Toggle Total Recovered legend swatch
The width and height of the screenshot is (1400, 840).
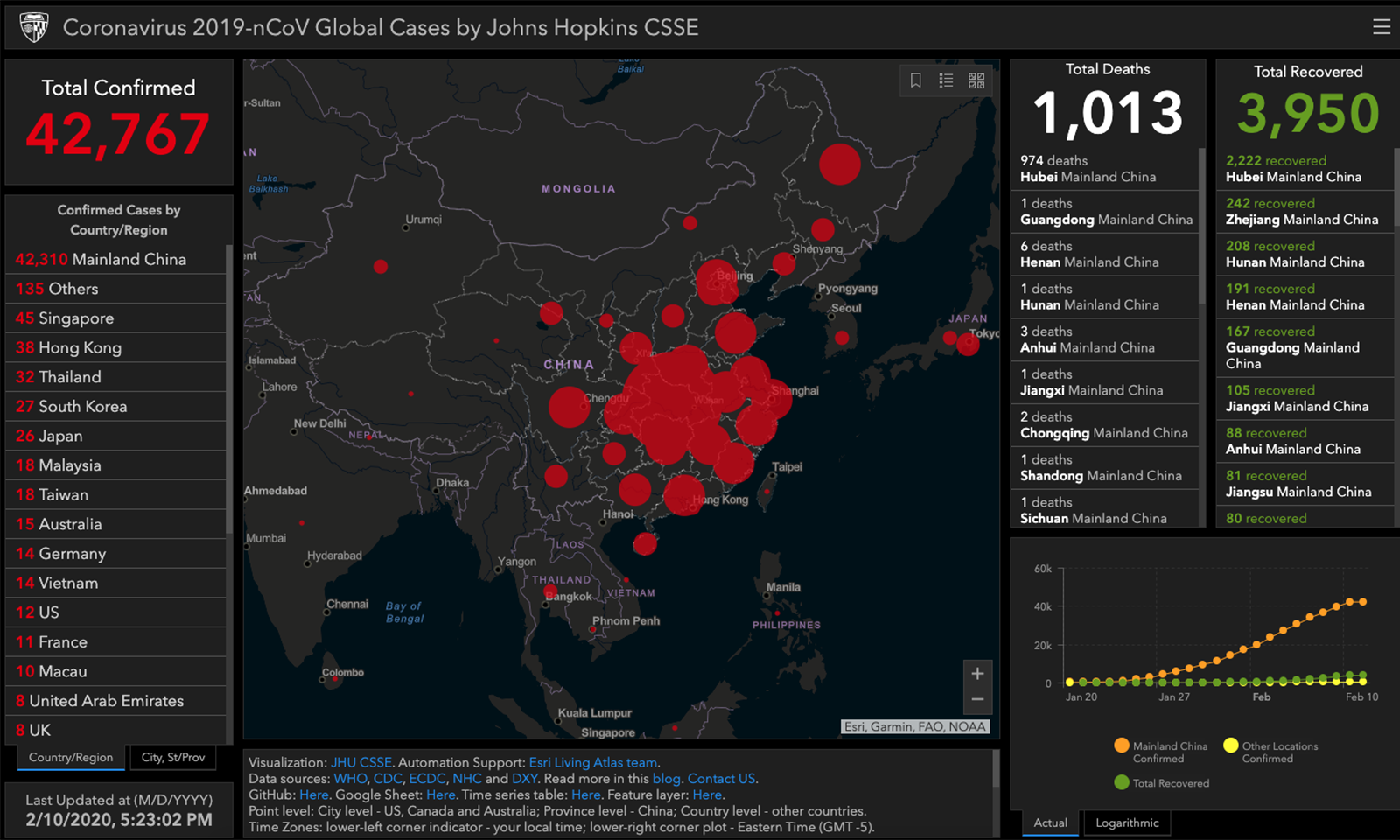click(x=1122, y=782)
